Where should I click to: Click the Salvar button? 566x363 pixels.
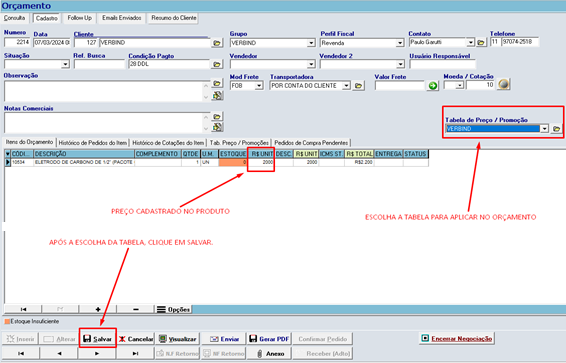(98, 339)
